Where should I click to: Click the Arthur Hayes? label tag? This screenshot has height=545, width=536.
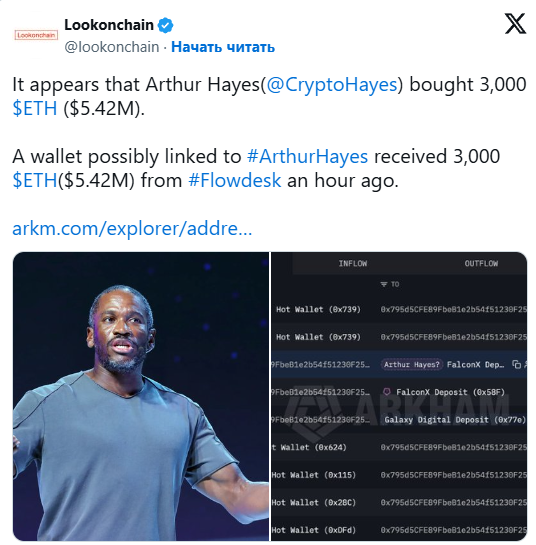coord(412,365)
